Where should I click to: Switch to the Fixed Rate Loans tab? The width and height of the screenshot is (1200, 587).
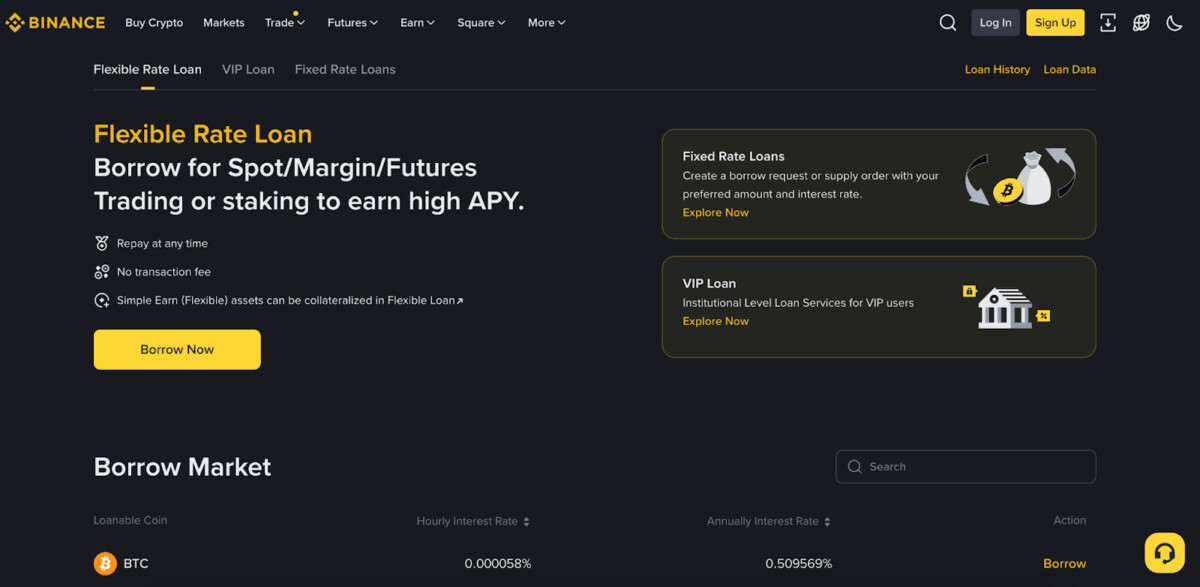tap(345, 69)
